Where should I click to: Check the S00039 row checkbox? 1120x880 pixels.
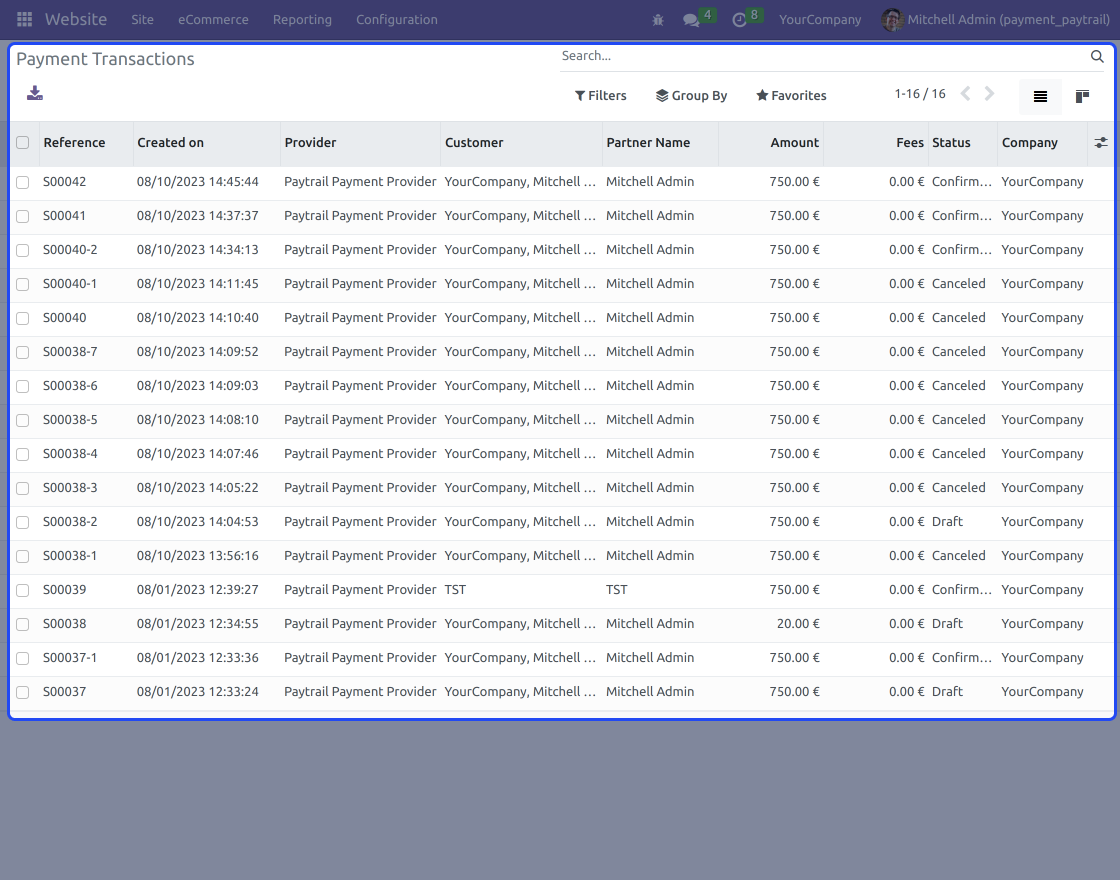tap(23, 590)
